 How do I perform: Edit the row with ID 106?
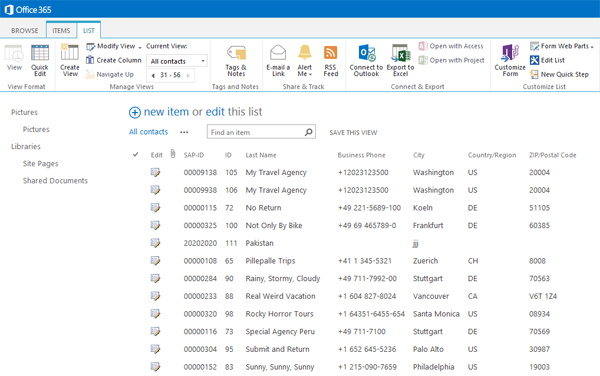tap(155, 190)
